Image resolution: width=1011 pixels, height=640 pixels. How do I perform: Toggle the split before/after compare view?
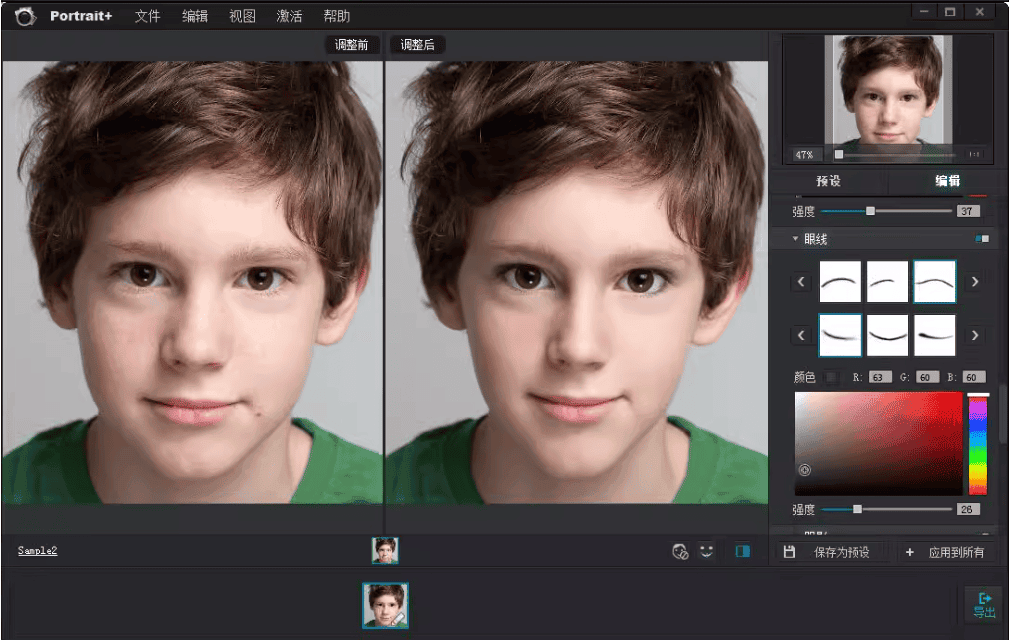click(742, 551)
